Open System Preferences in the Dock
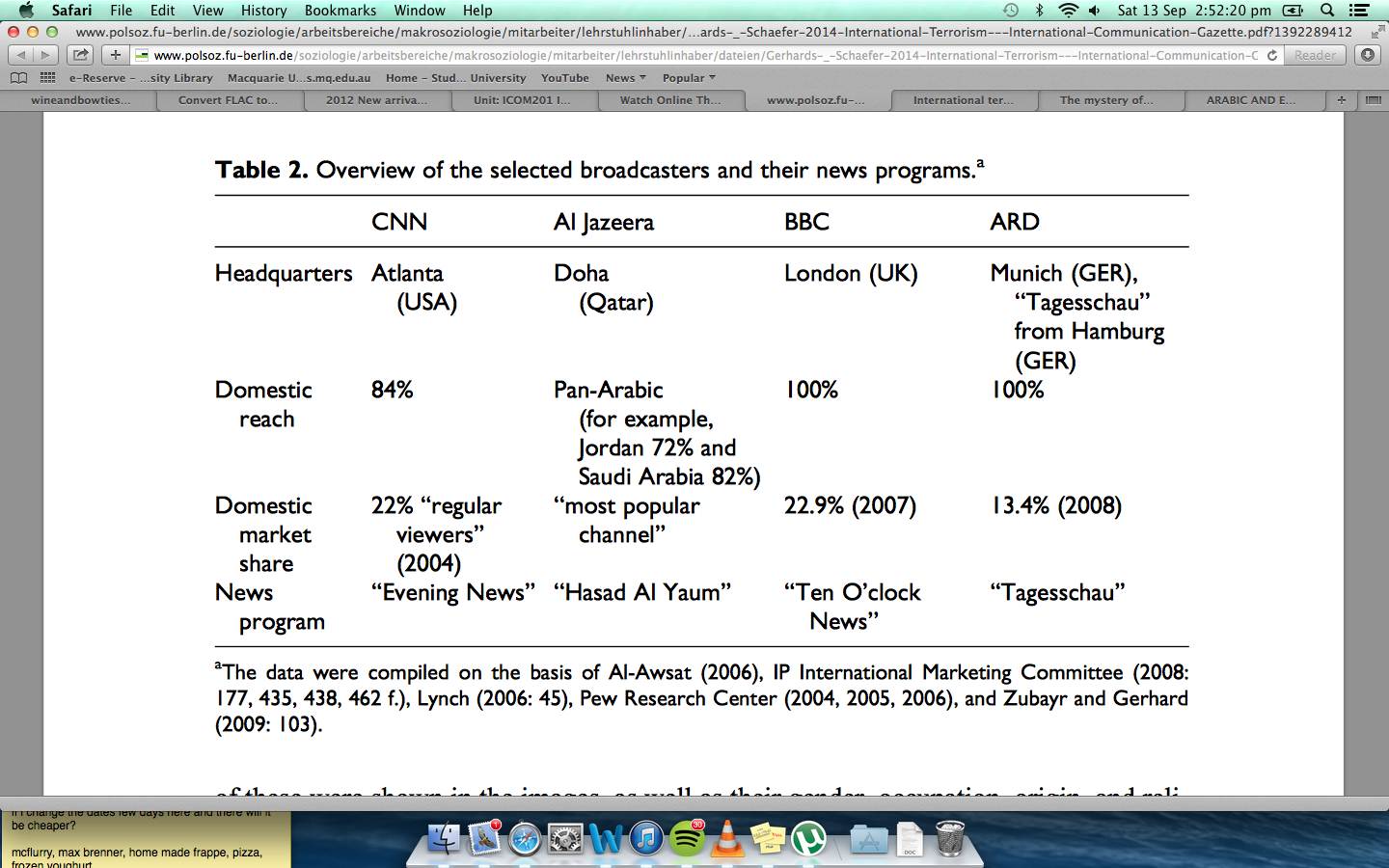This screenshot has height=868, width=1389. point(565,838)
